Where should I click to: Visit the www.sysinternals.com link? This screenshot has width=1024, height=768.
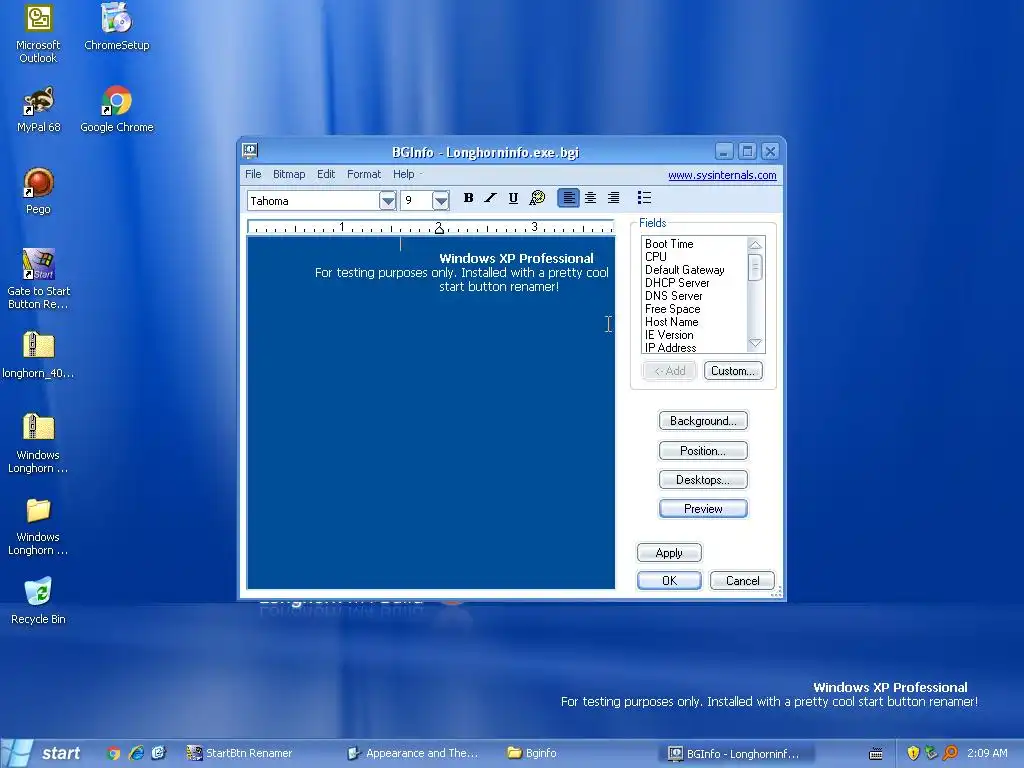(x=722, y=175)
